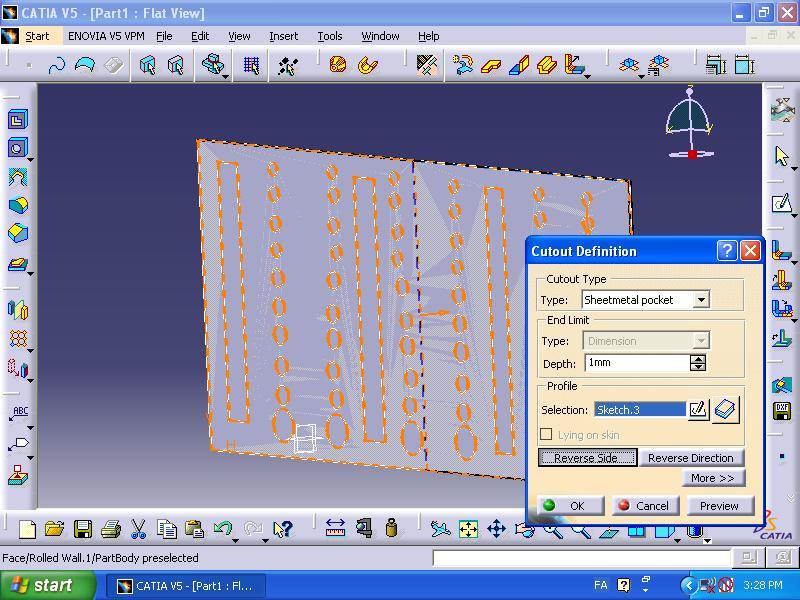The height and width of the screenshot is (600, 800).
Task: Click the DXF save icon on right toolbar
Action: [782, 412]
